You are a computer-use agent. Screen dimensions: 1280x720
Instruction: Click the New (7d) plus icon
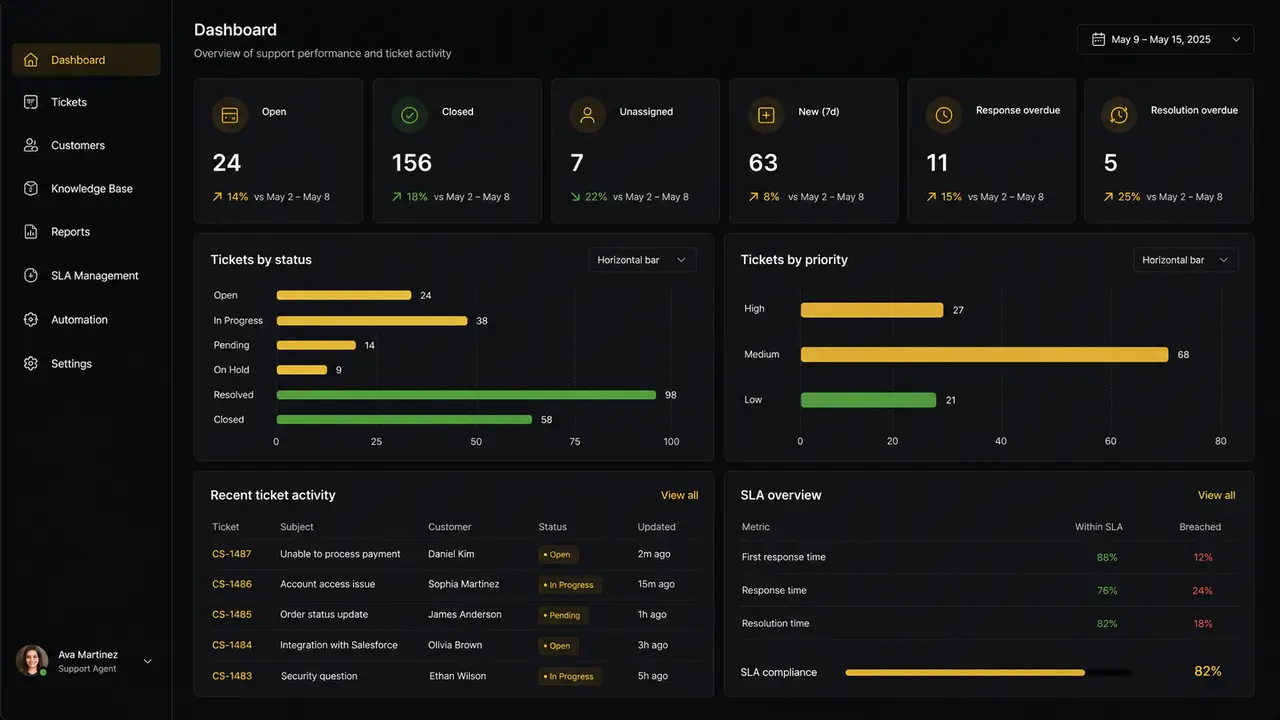point(766,115)
